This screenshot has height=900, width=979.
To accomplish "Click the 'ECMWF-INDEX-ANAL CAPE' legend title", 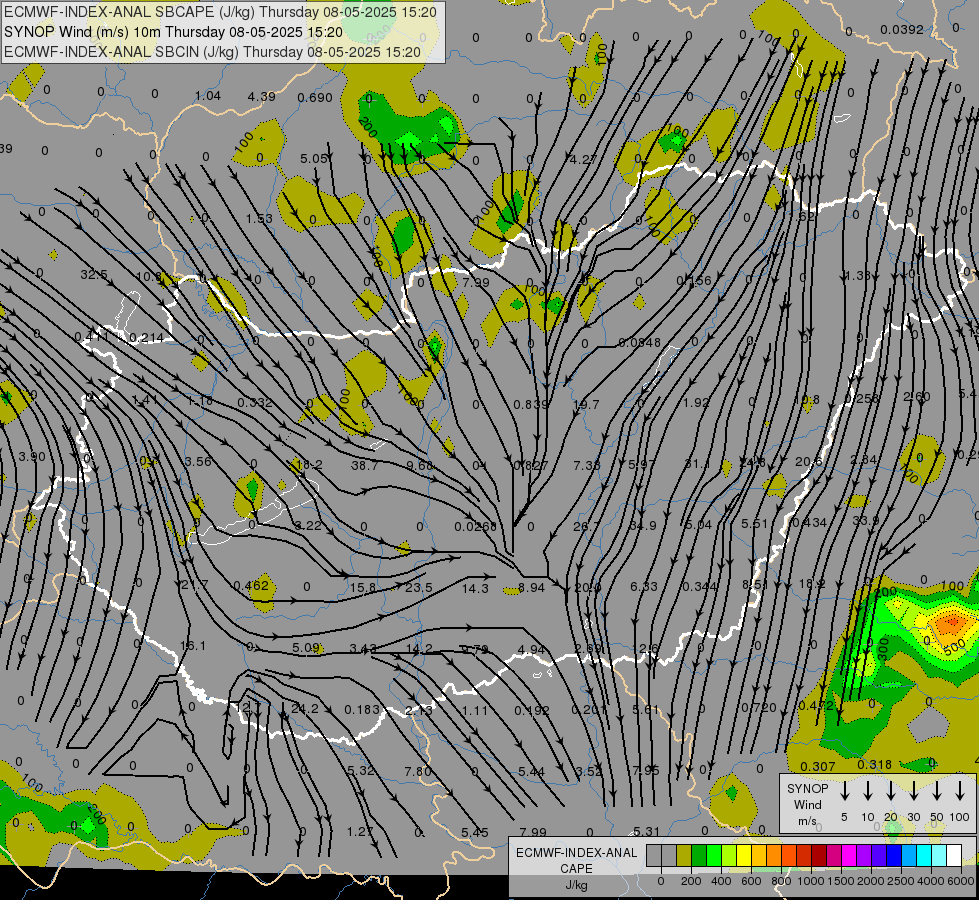I will [576, 860].
